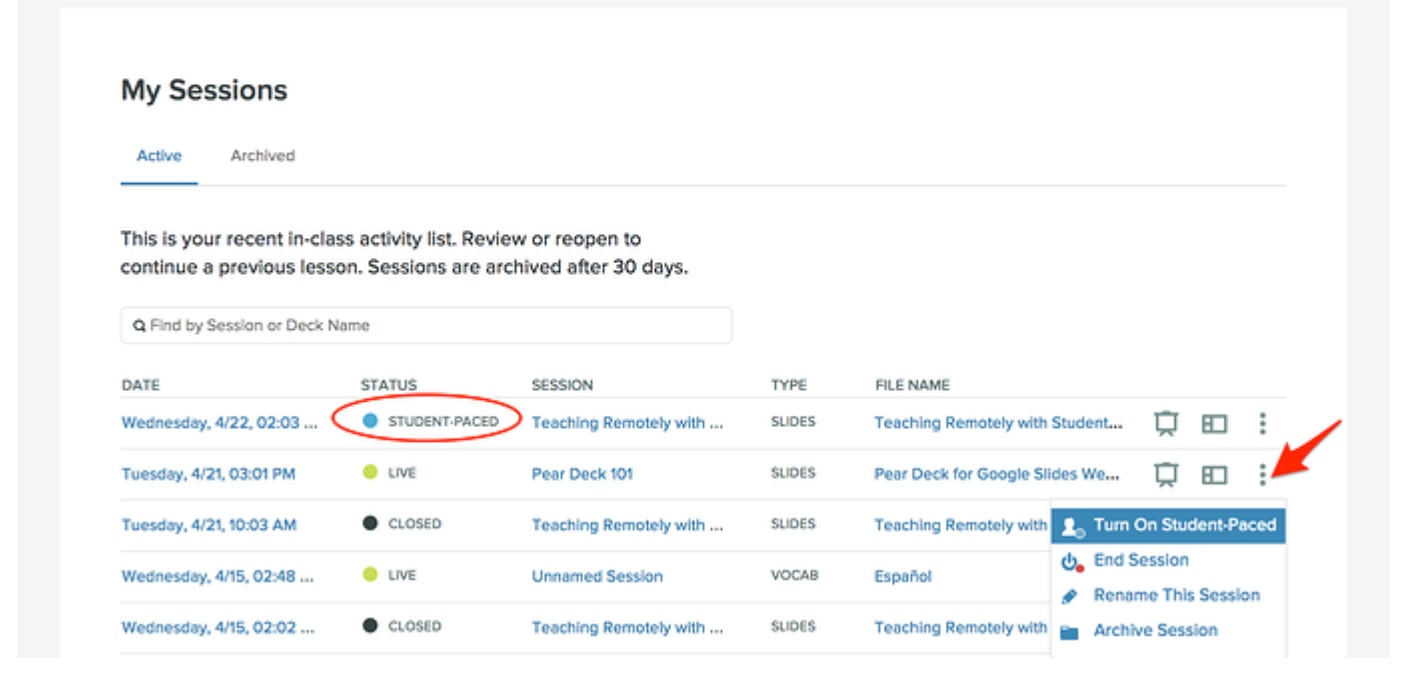Open Tuesday, 4/21, 03:01 PM date link
This screenshot has width=1402, height=692.
pos(208,474)
